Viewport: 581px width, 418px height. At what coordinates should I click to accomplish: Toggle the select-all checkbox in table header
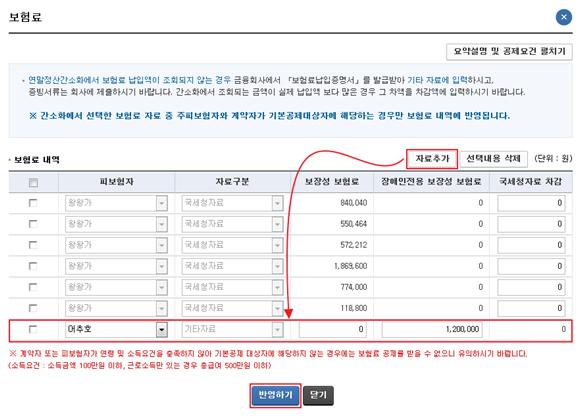coord(33,183)
